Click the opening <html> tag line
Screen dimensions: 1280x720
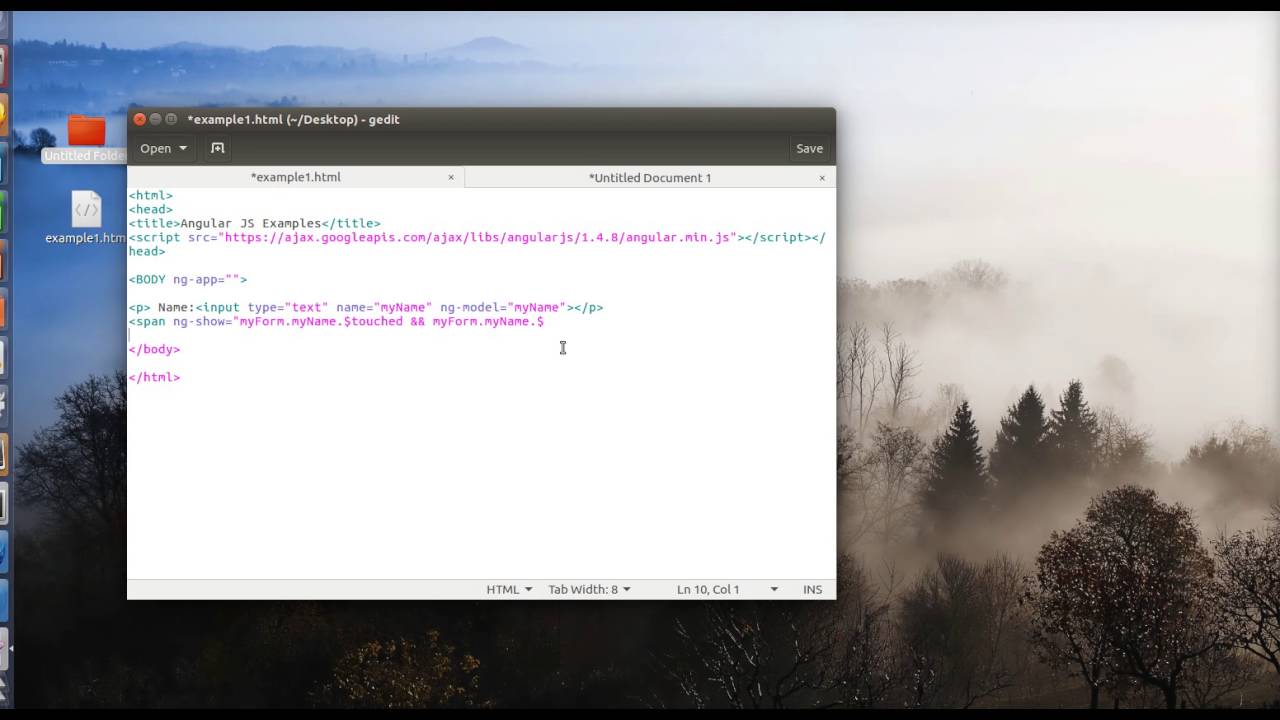click(151, 195)
